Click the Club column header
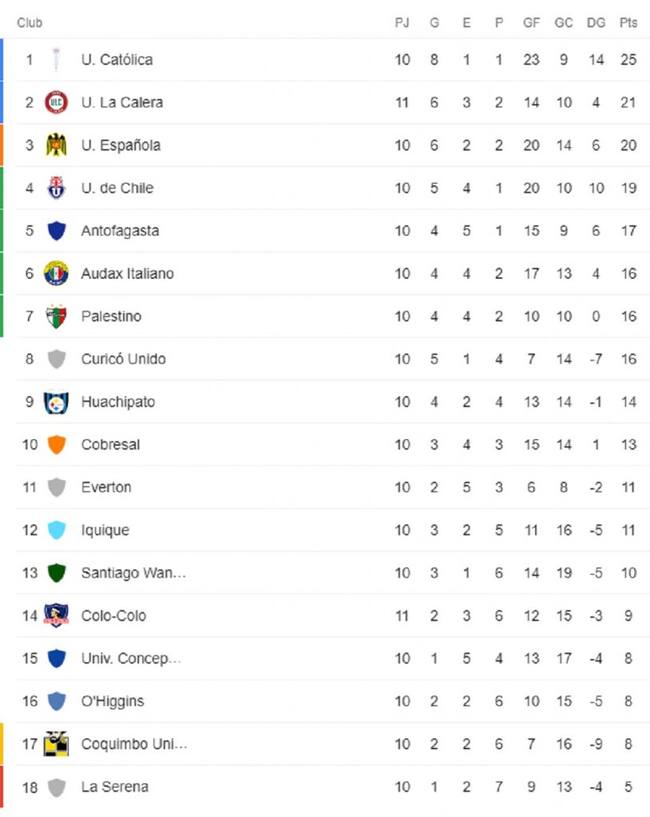 pos(29,22)
